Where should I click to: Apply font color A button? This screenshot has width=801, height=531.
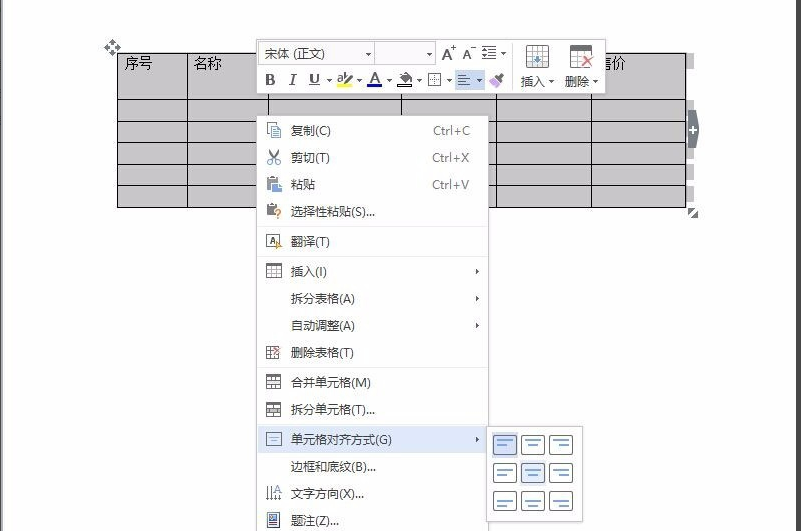[374, 80]
